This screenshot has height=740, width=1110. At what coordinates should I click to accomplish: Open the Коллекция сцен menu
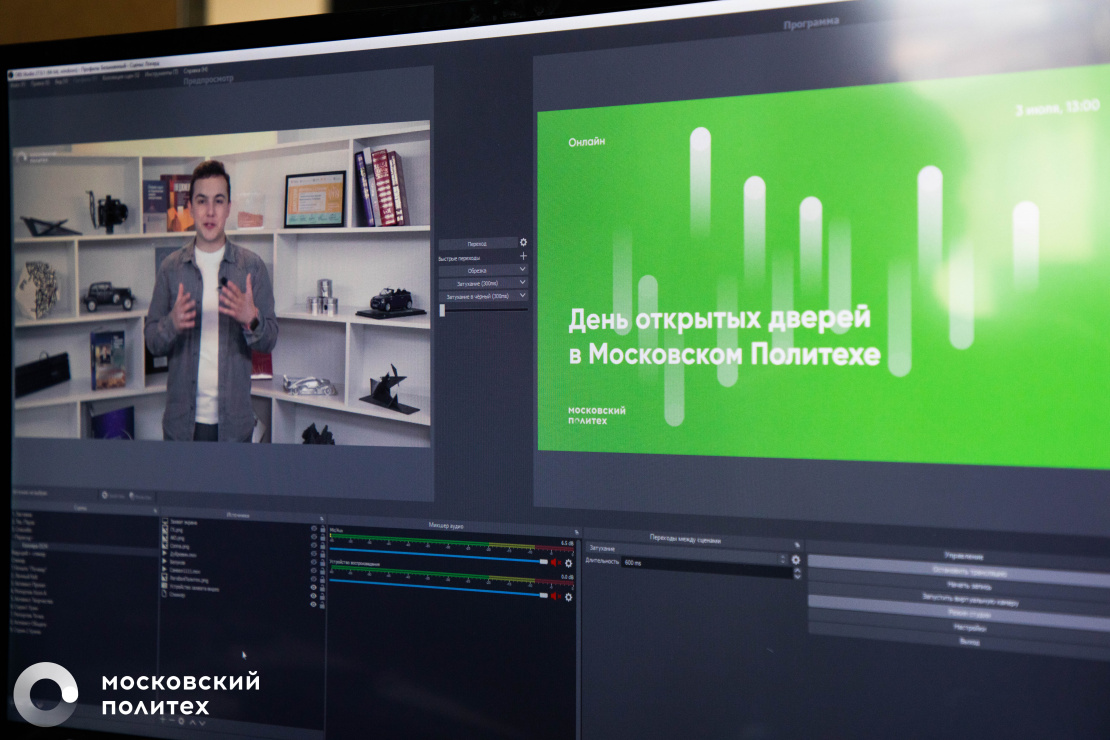pos(121,76)
